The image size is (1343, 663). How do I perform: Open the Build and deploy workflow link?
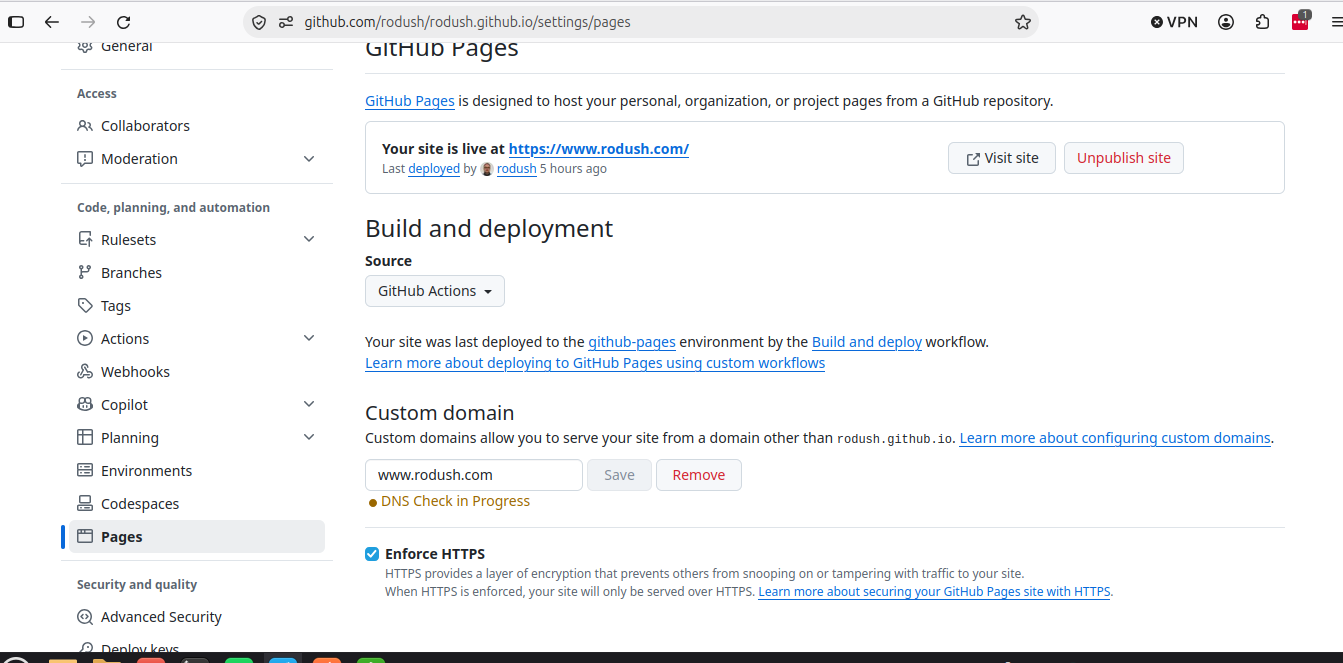(x=867, y=342)
